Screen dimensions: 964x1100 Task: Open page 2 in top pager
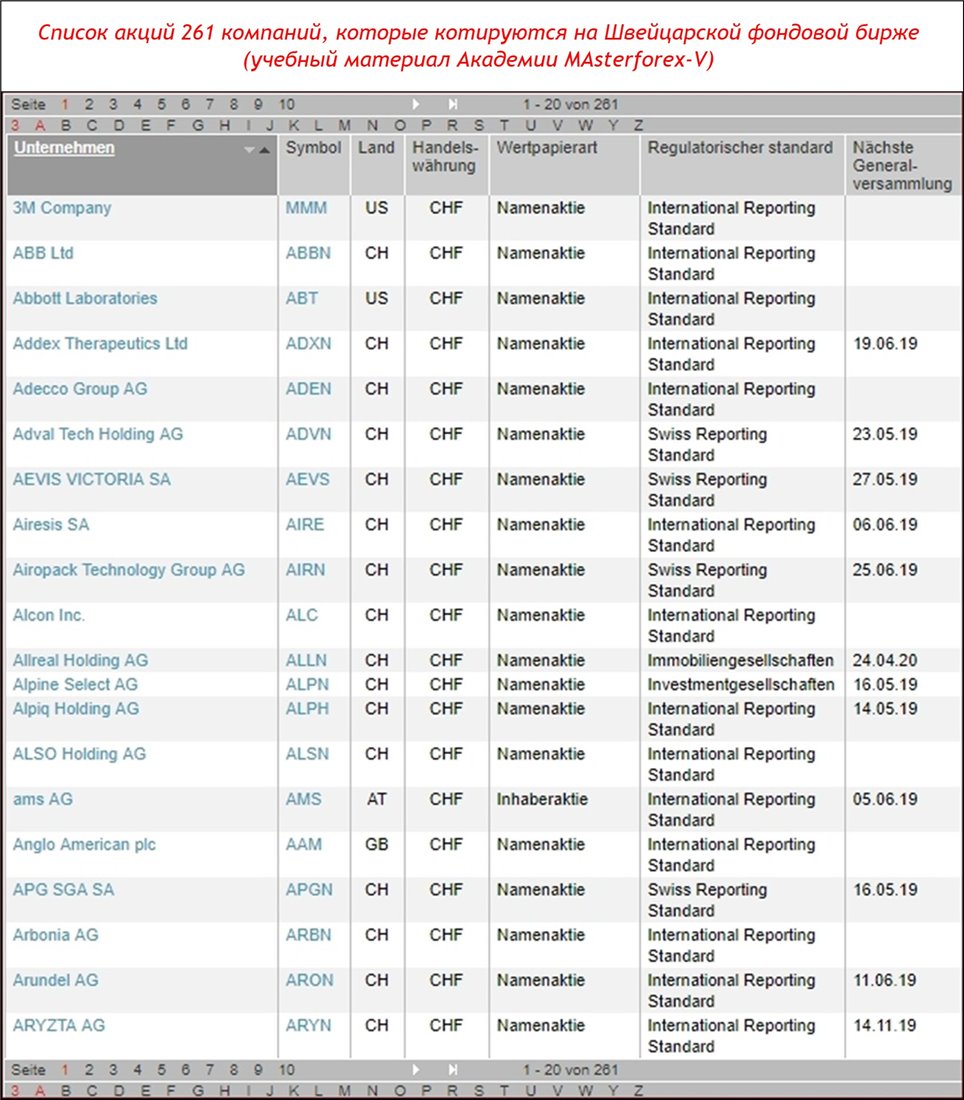click(x=89, y=105)
